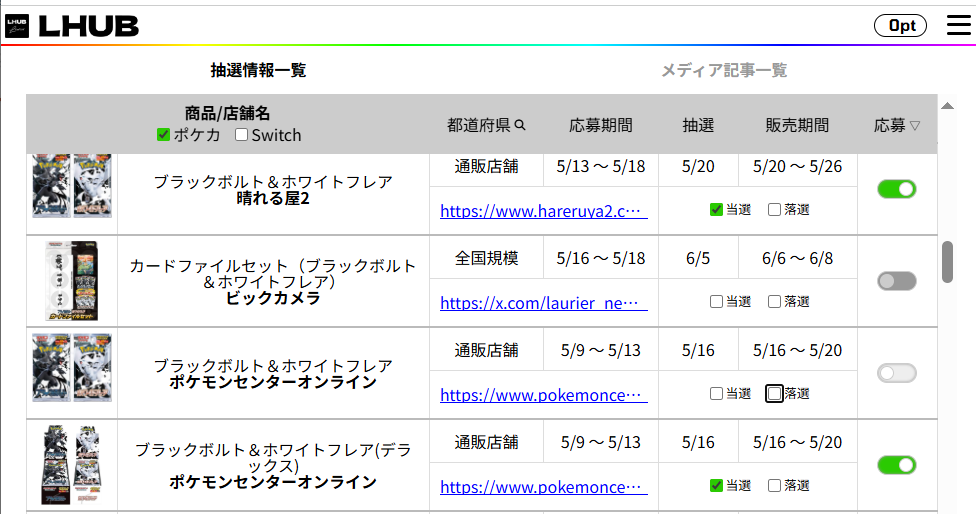976x514 pixels.
Task: Uncheck the ポケカ filter checkbox
Action: click(x=164, y=135)
